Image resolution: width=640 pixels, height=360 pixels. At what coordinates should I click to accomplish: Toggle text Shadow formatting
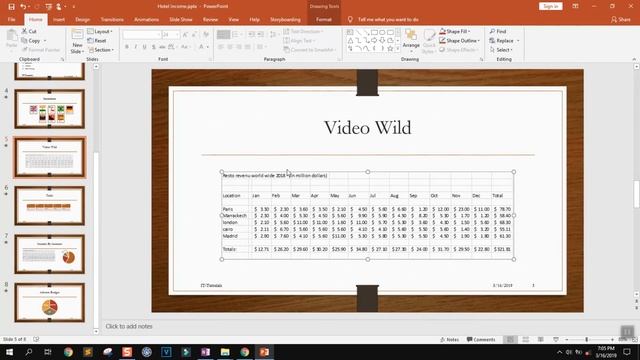coord(153,47)
